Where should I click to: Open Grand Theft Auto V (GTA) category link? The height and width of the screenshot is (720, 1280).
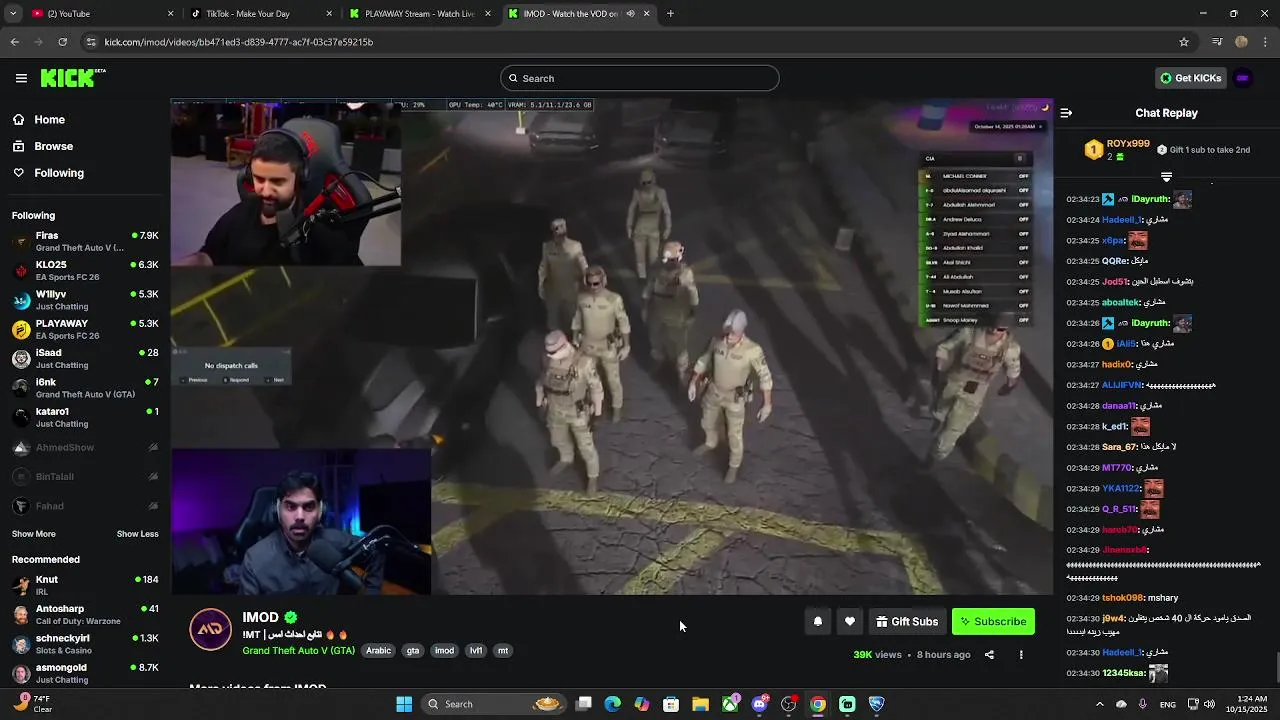(298, 651)
